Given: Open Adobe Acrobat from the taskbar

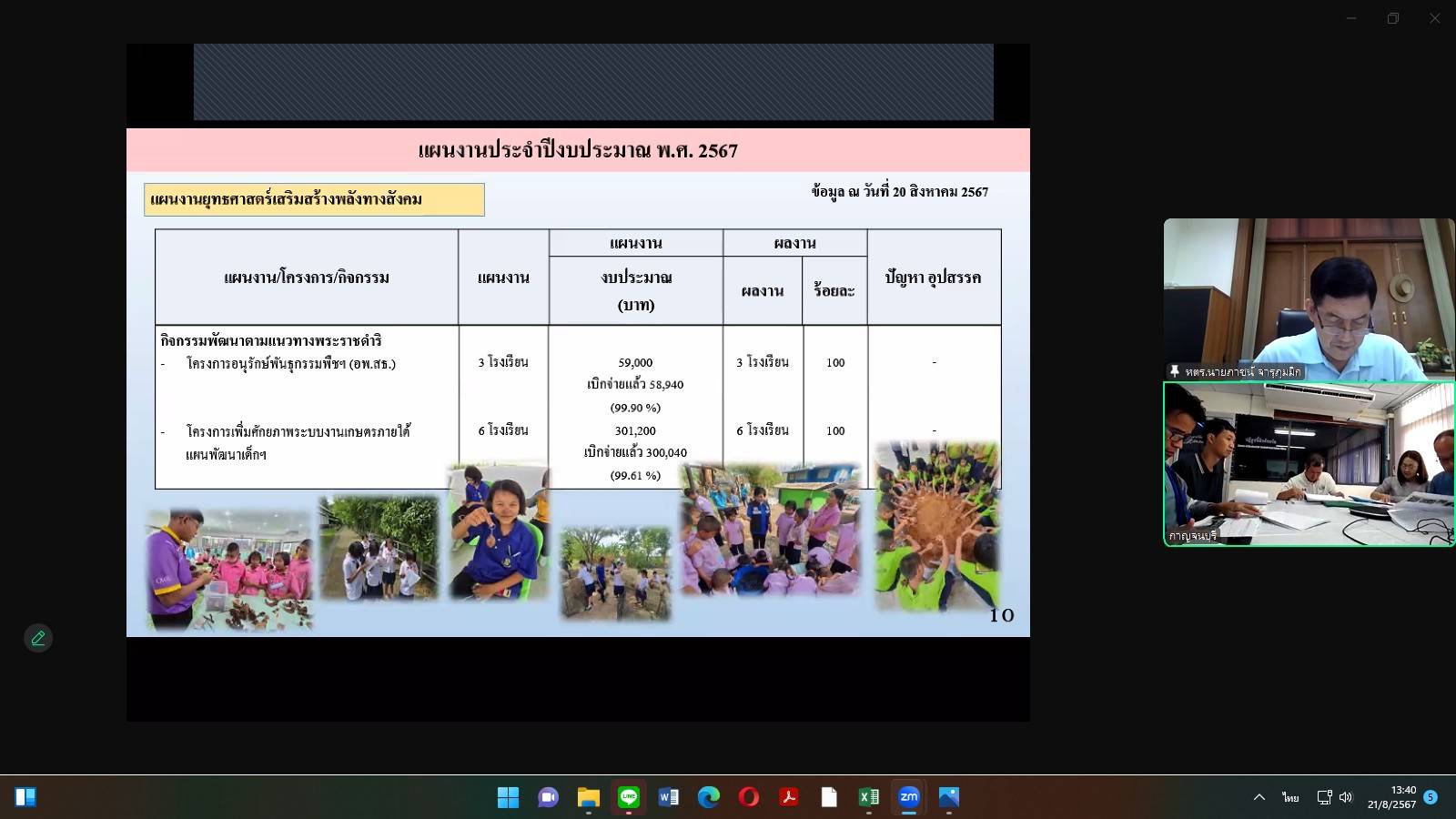Looking at the screenshot, I should (x=788, y=797).
